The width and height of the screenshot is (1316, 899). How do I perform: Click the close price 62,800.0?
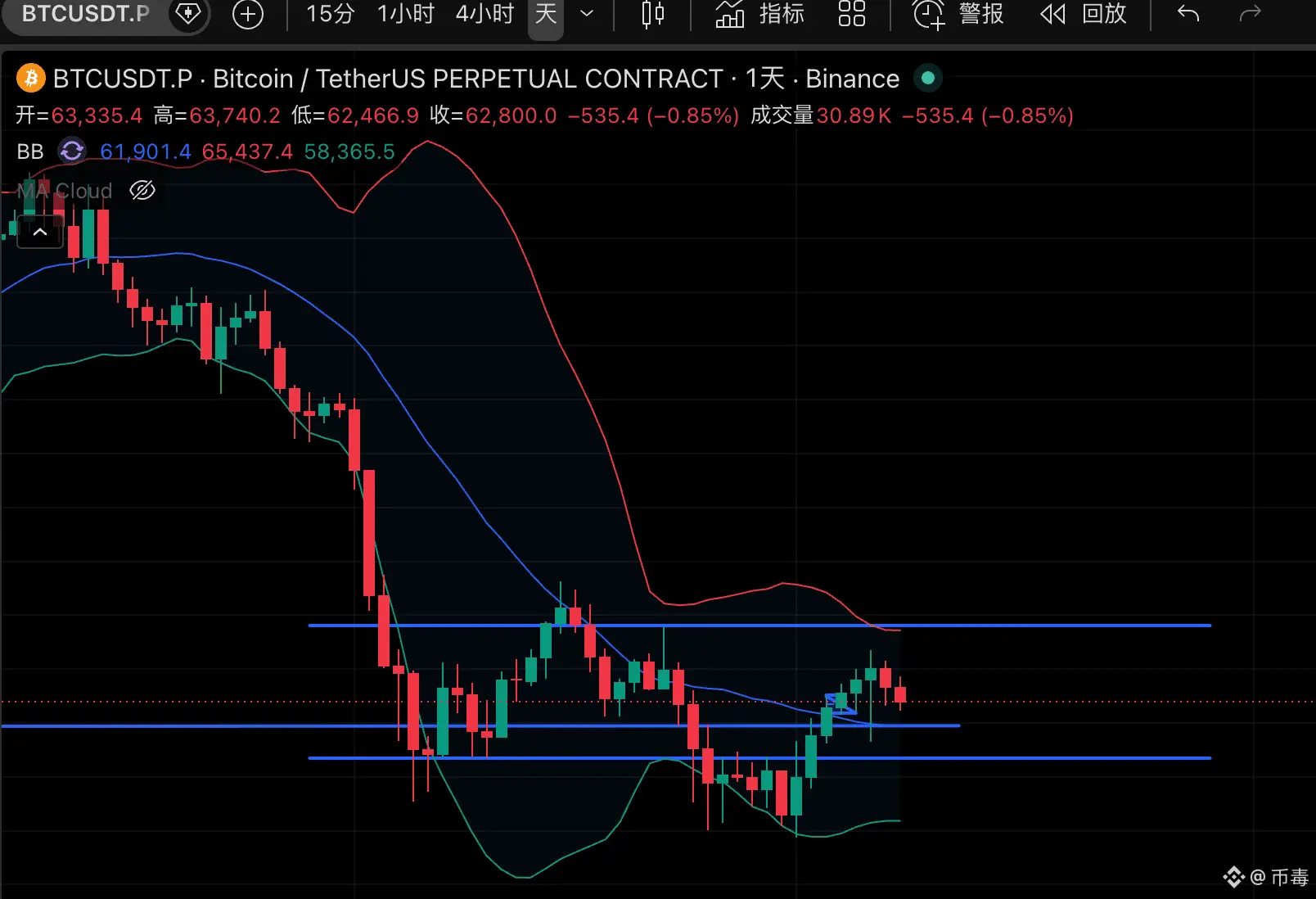(x=512, y=115)
